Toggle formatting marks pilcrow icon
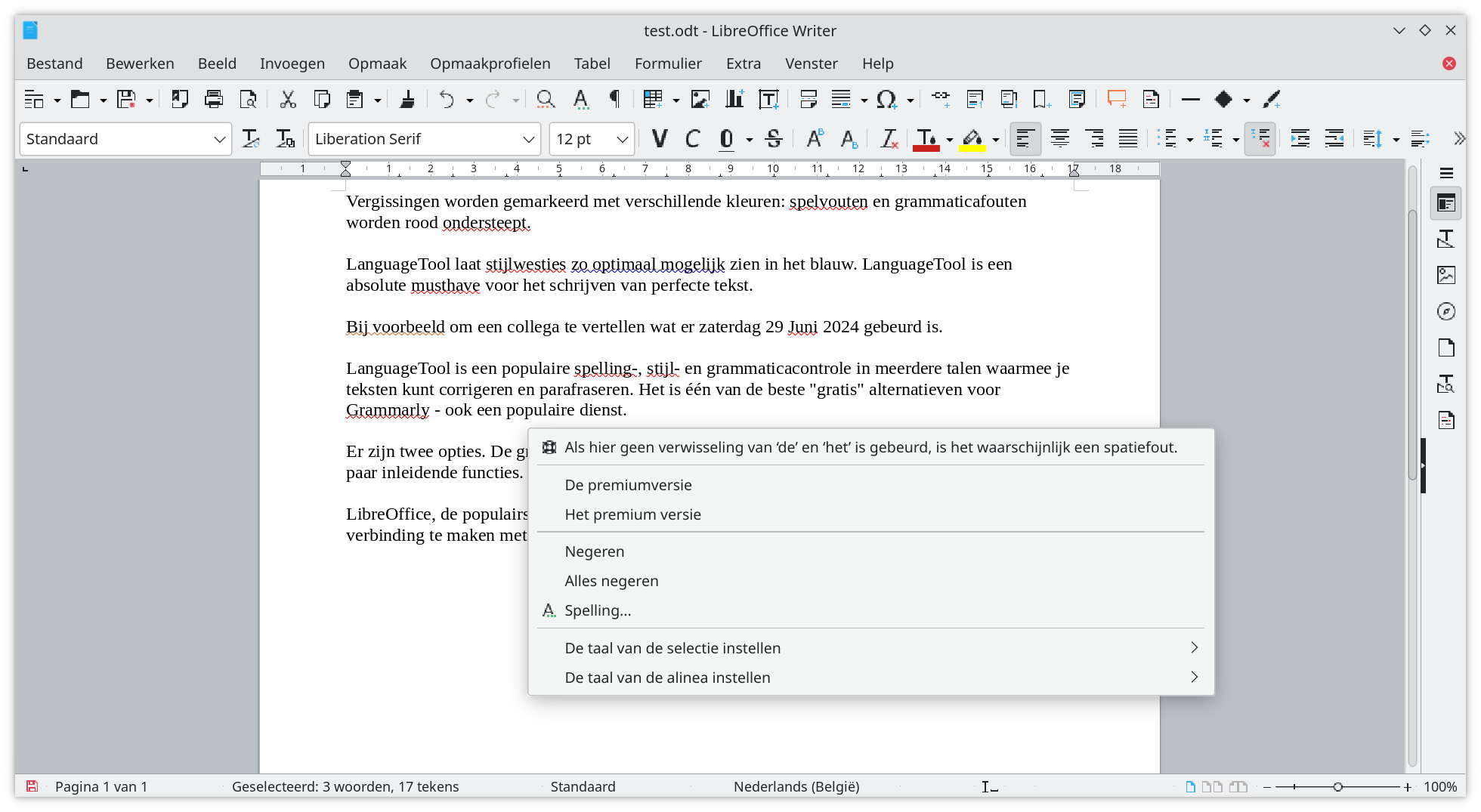 pos(614,99)
